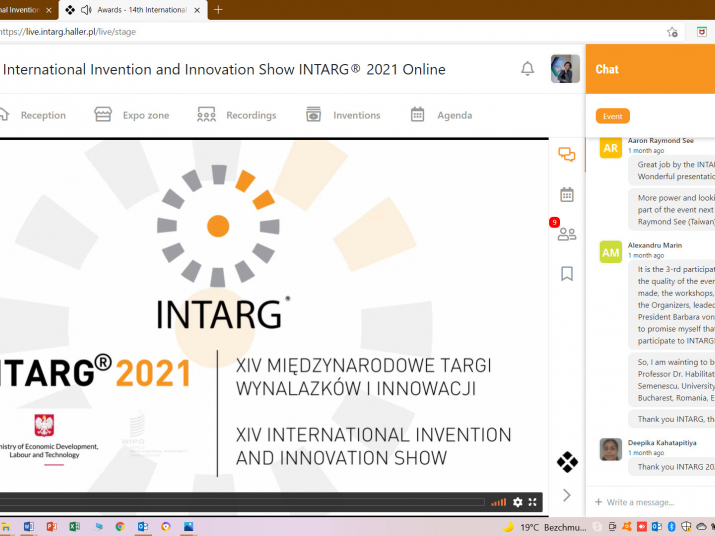This screenshot has width=715, height=536.
Task: Open the calendar schedule icon in sidebar
Action: [x=567, y=194]
